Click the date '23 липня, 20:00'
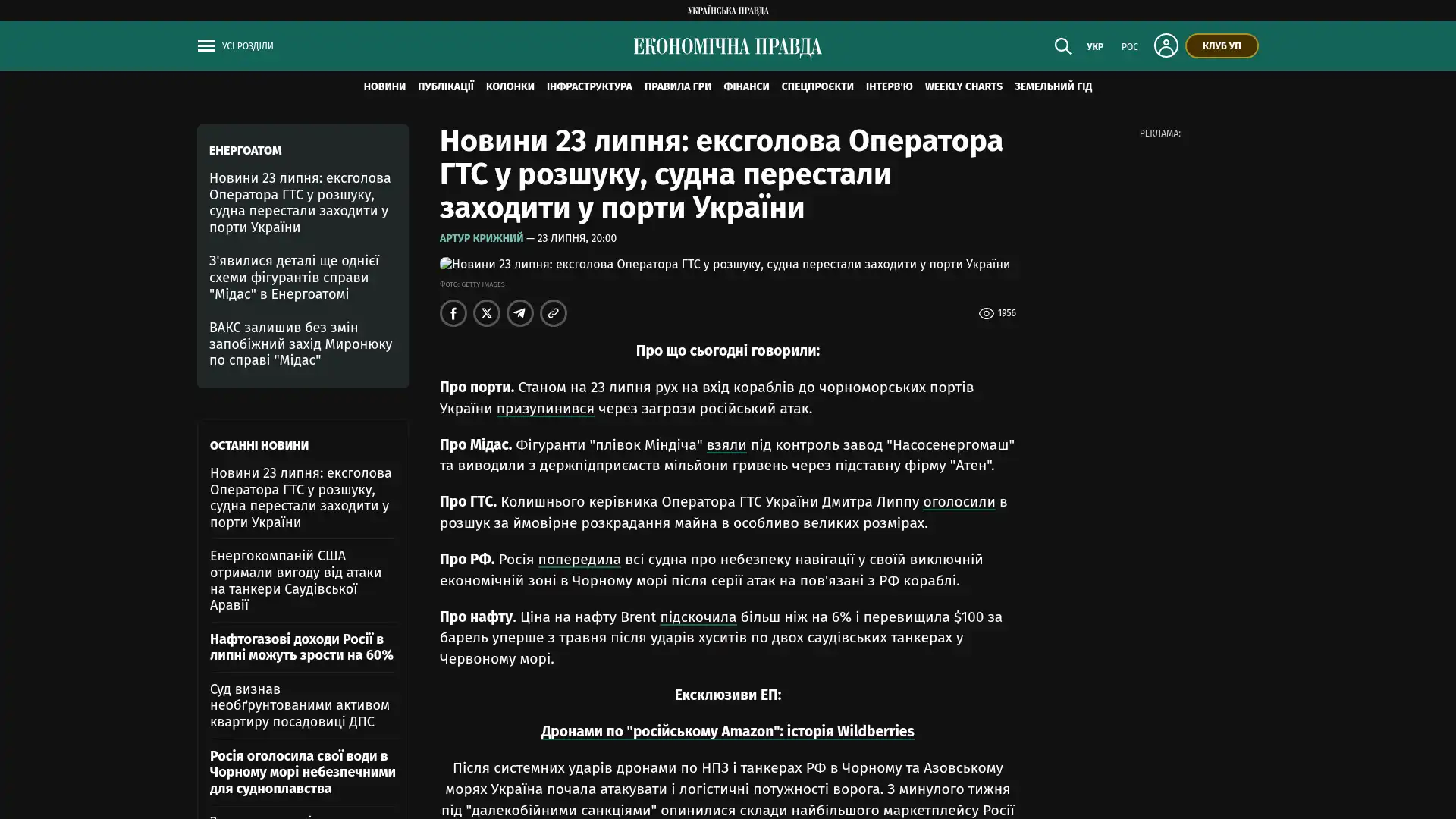Screen dimensions: 1456x819 tap(576, 238)
